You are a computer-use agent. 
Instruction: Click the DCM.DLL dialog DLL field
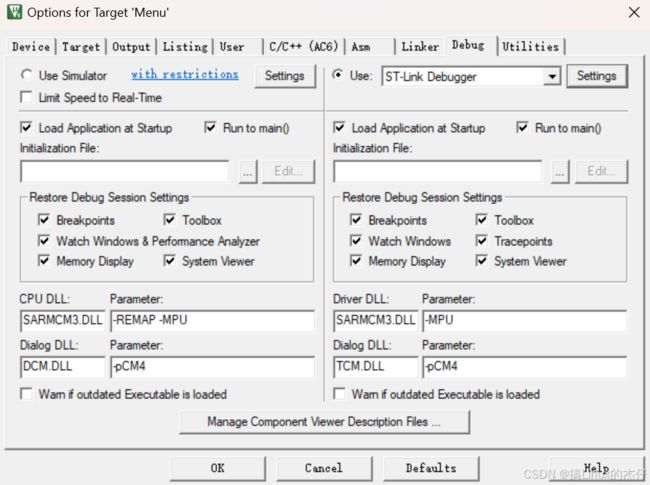pyautogui.click(x=62, y=367)
